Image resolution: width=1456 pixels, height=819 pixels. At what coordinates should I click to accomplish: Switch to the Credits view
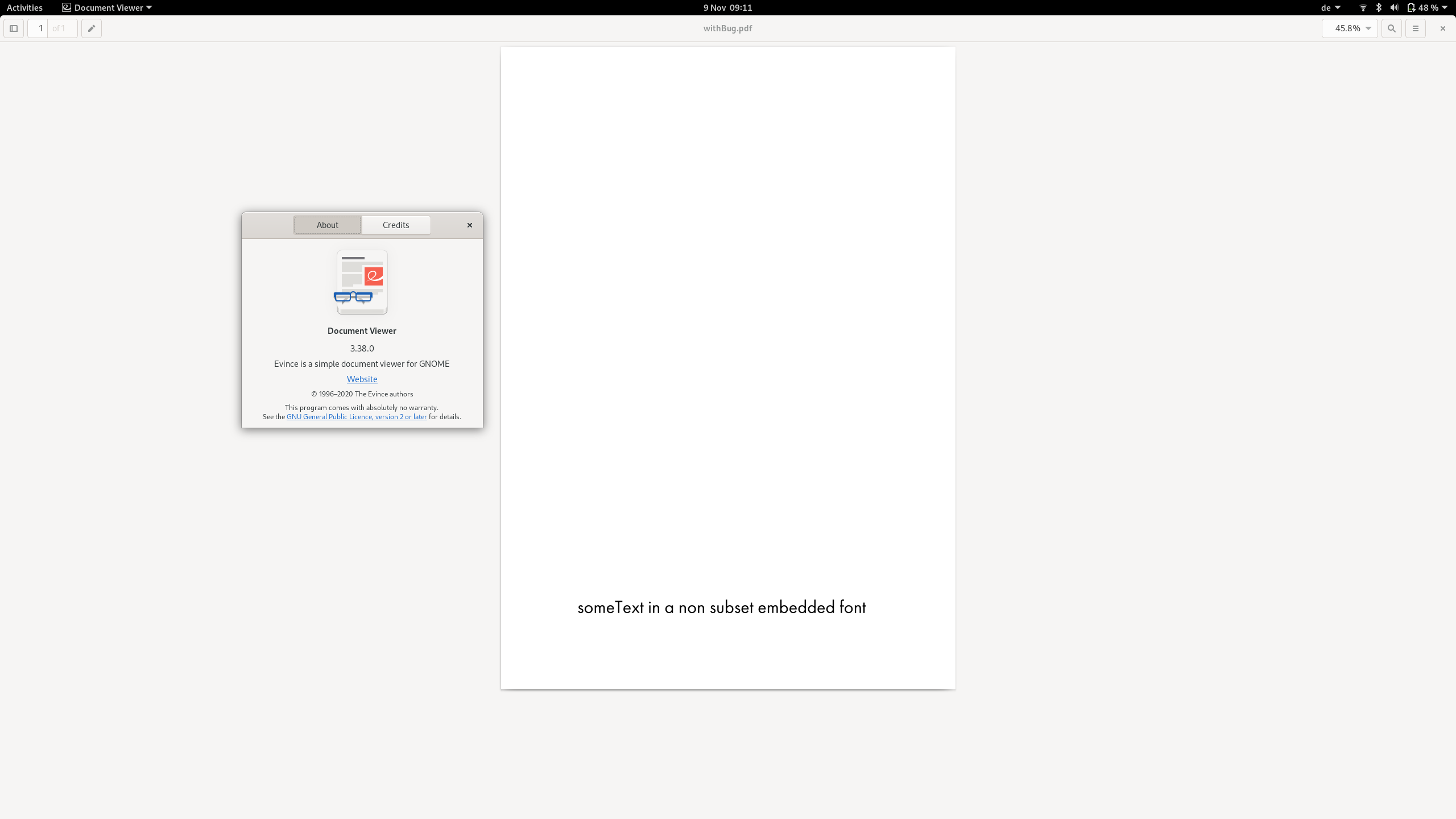coord(396,225)
